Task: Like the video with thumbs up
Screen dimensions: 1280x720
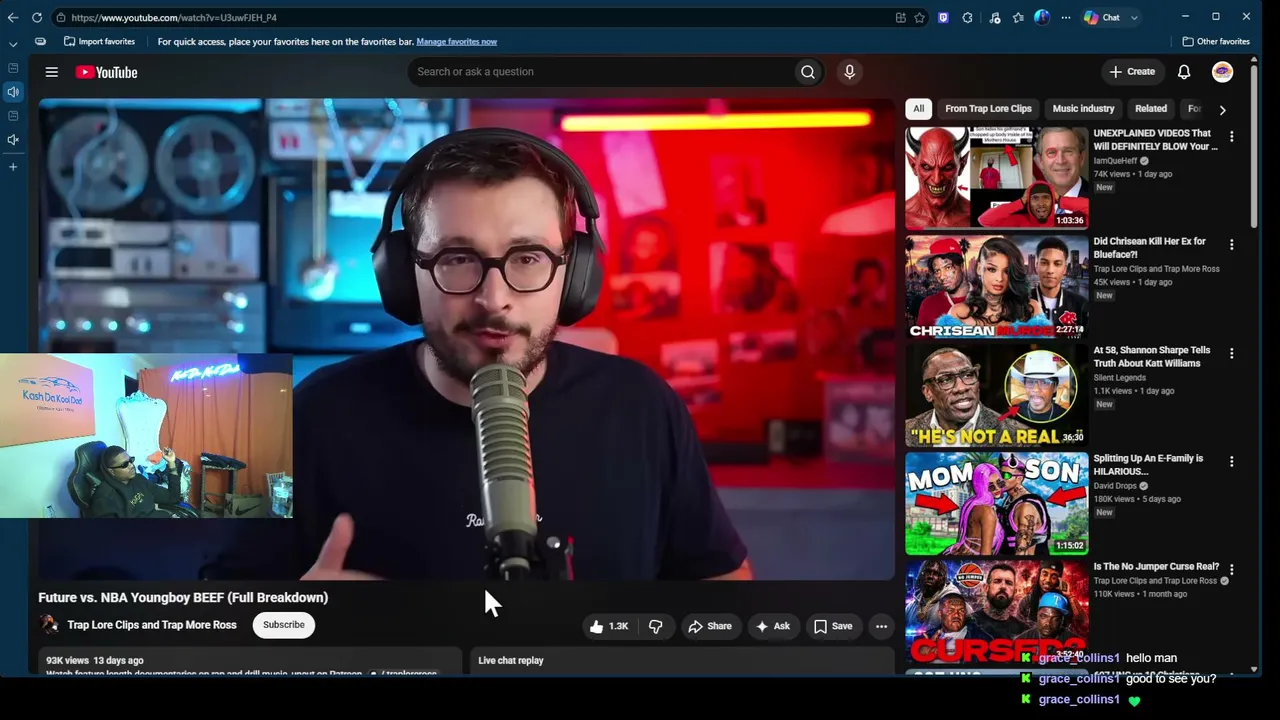Action: pyautogui.click(x=609, y=626)
